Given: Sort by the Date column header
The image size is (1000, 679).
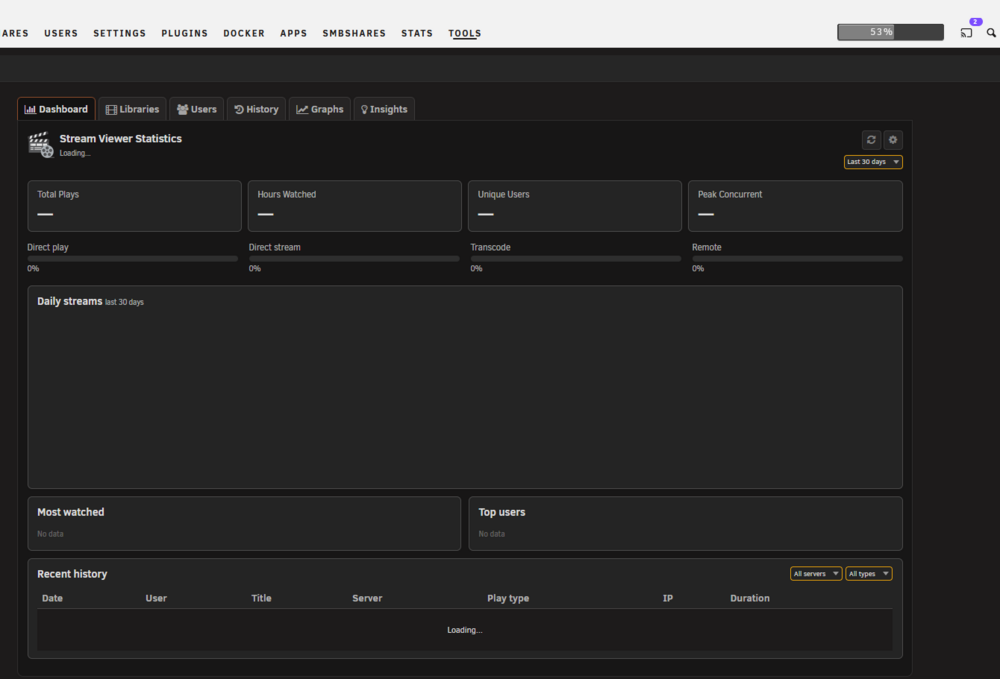Looking at the screenshot, I should click(x=52, y=598).
